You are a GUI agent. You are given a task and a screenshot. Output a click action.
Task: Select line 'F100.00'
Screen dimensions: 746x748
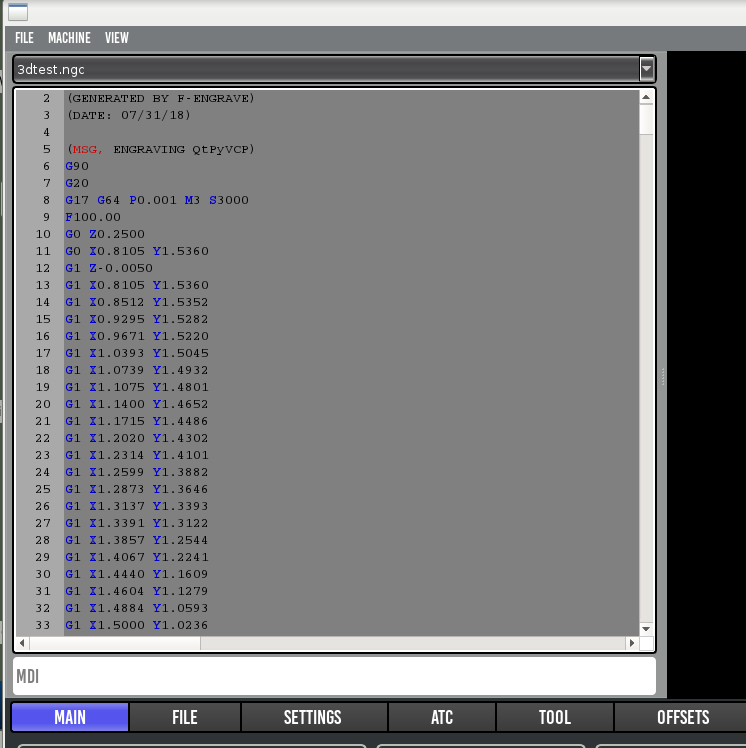pos(93,217)
